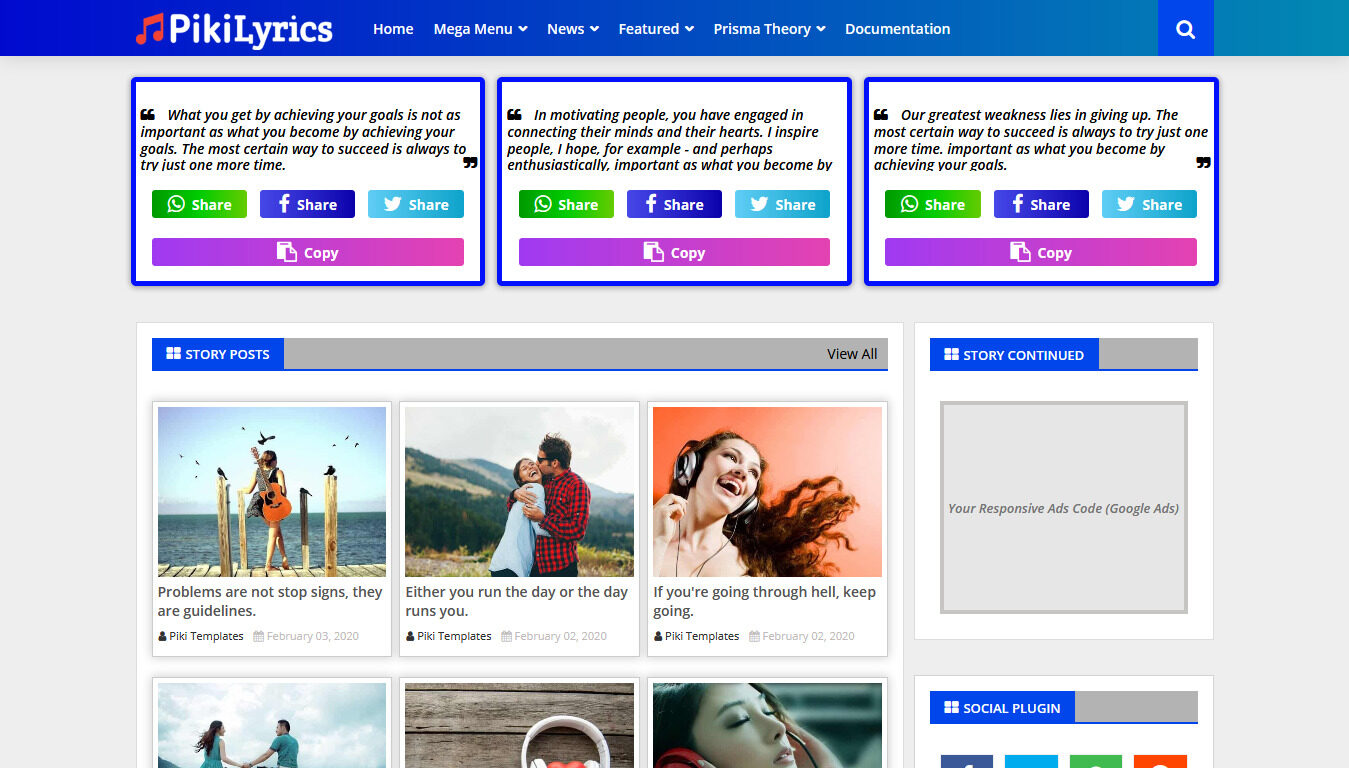Share the 'greatest weakness' quote on Twitter

tap(1149, 204)
